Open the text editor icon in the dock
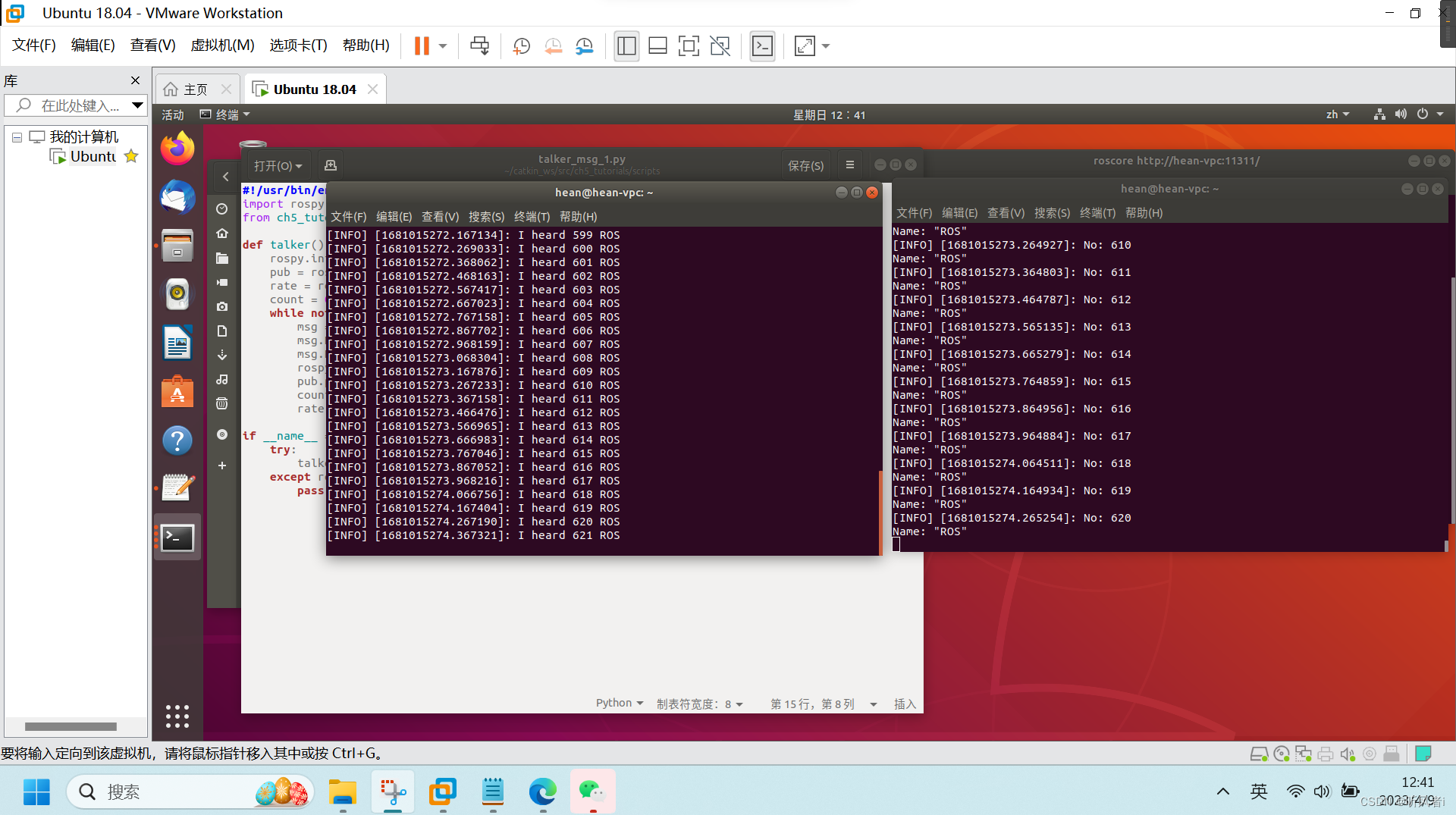 tap(177, 488)
